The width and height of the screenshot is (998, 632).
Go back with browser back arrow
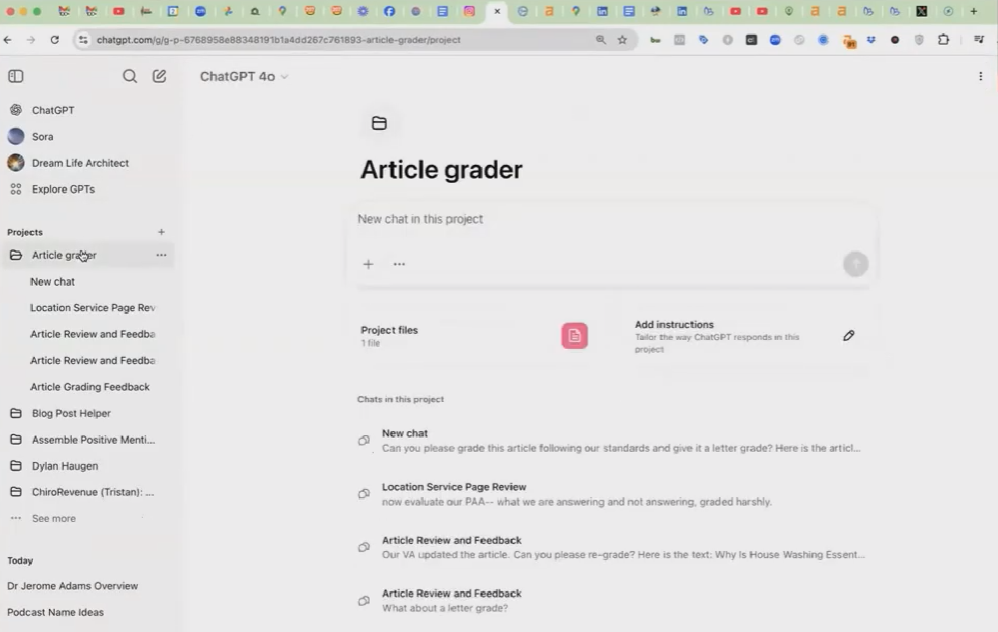tap(8, 39)
